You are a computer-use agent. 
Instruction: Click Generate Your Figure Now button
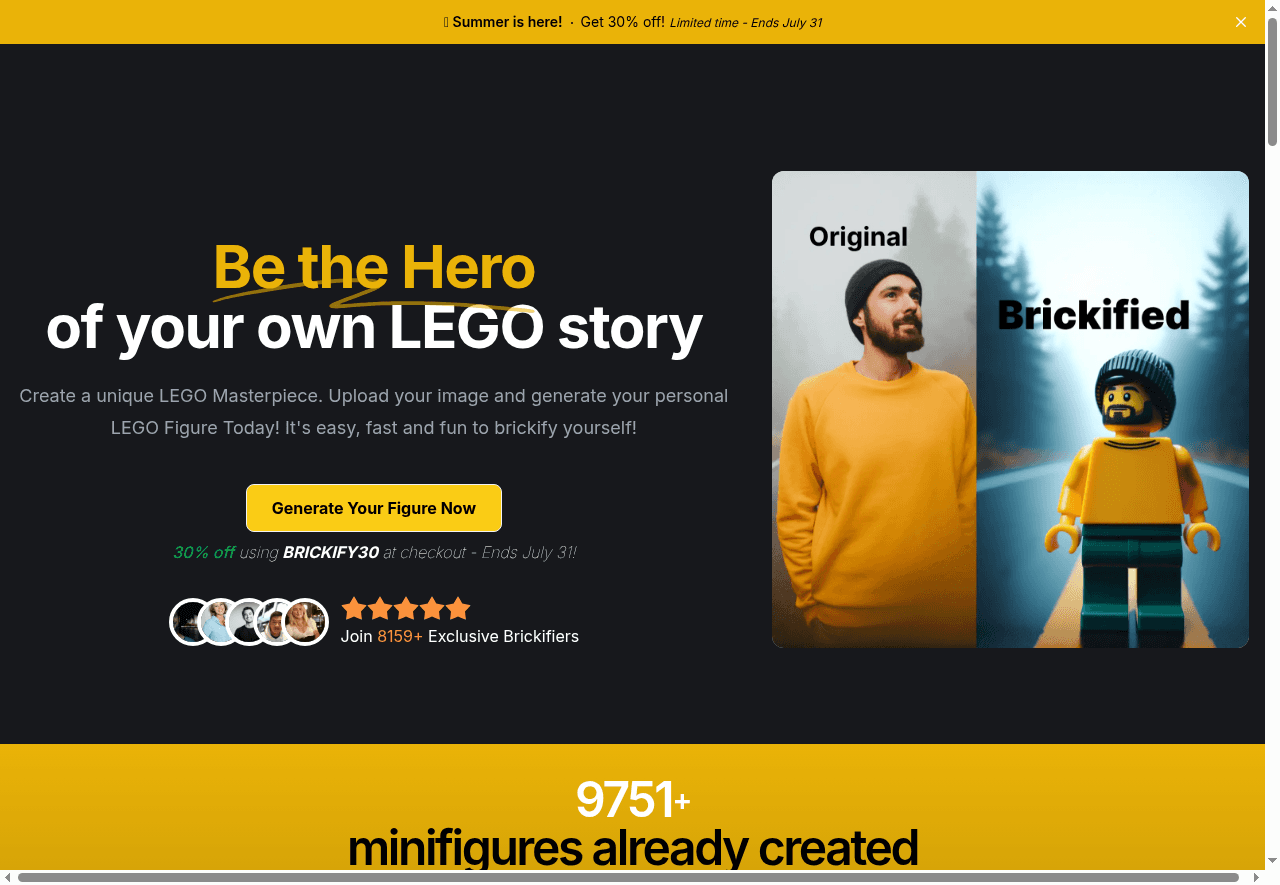tap(374, 508)
